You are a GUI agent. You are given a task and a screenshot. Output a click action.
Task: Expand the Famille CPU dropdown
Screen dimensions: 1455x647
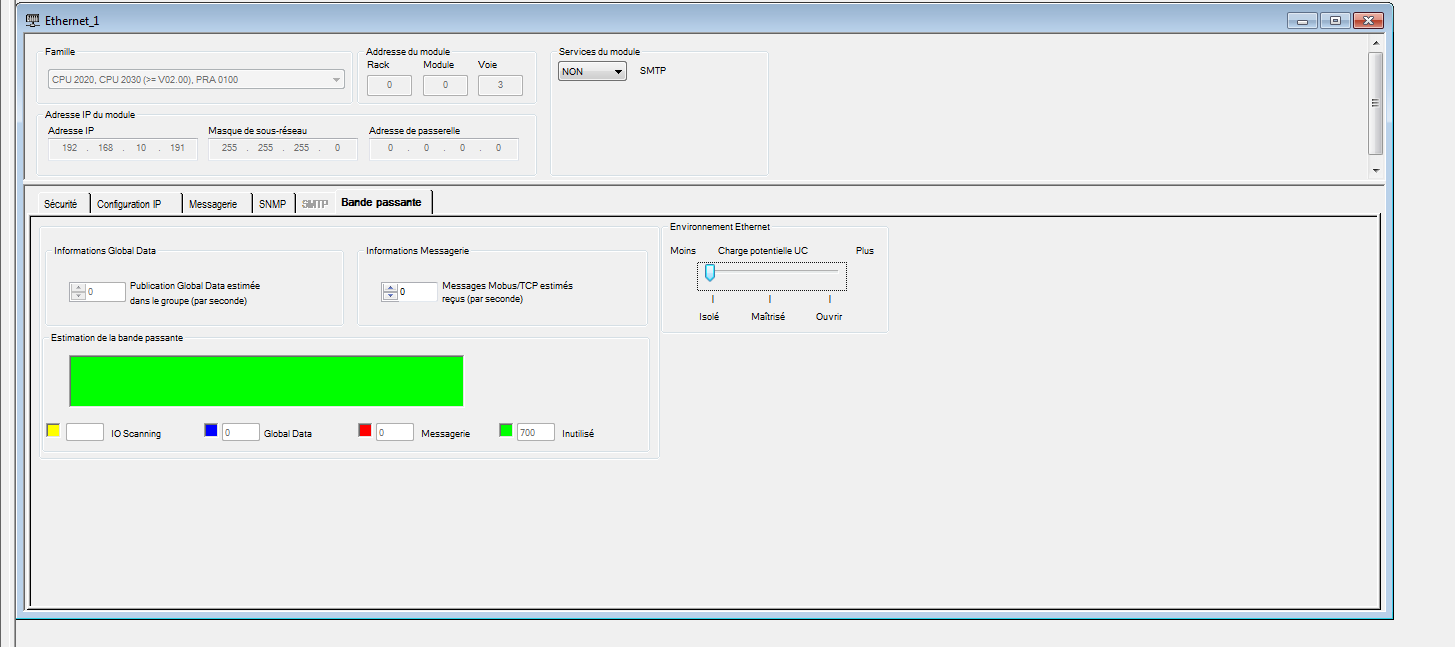[x=336, y=80]
